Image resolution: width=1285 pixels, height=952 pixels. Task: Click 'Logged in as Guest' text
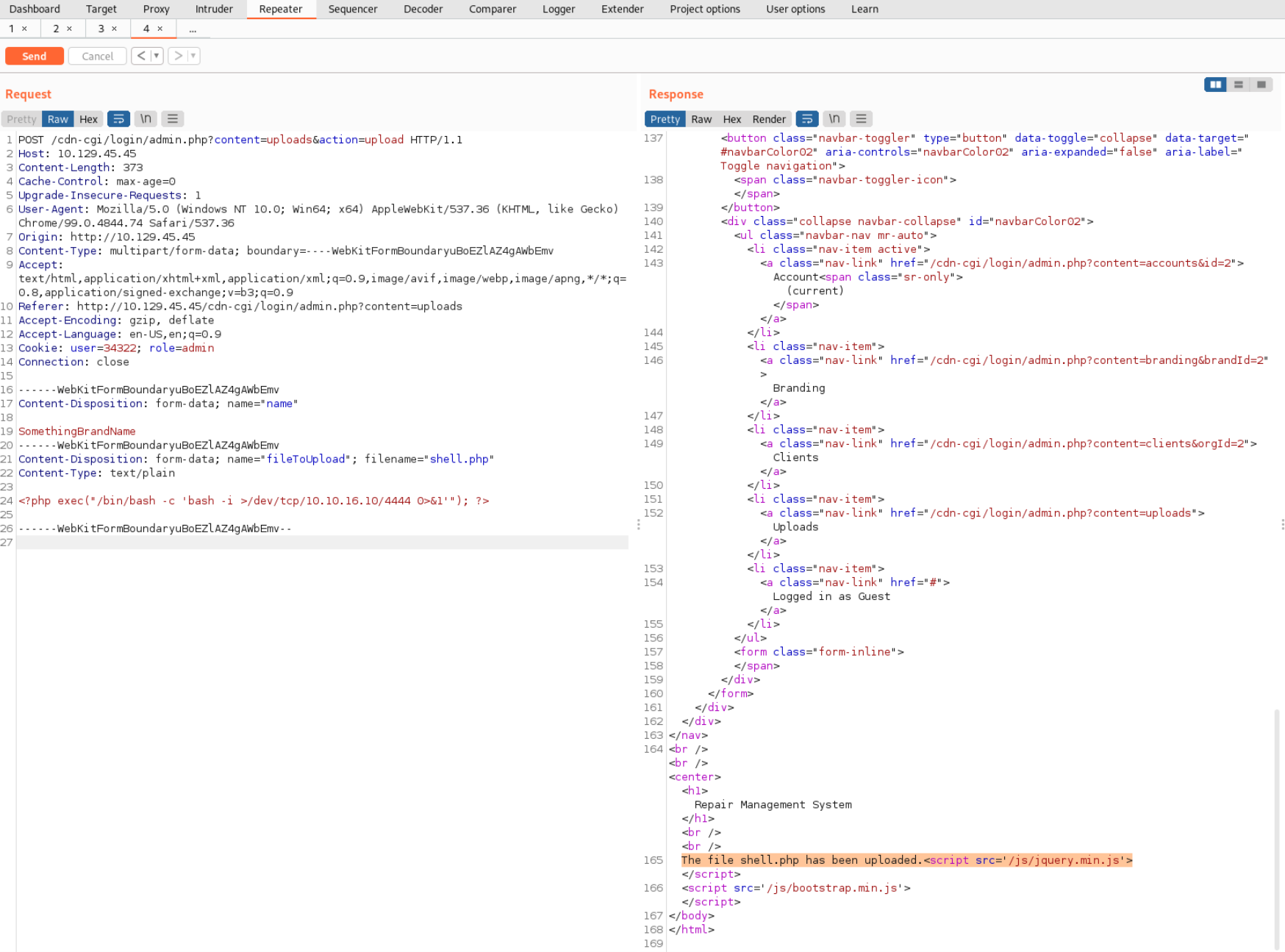[831, 596]
